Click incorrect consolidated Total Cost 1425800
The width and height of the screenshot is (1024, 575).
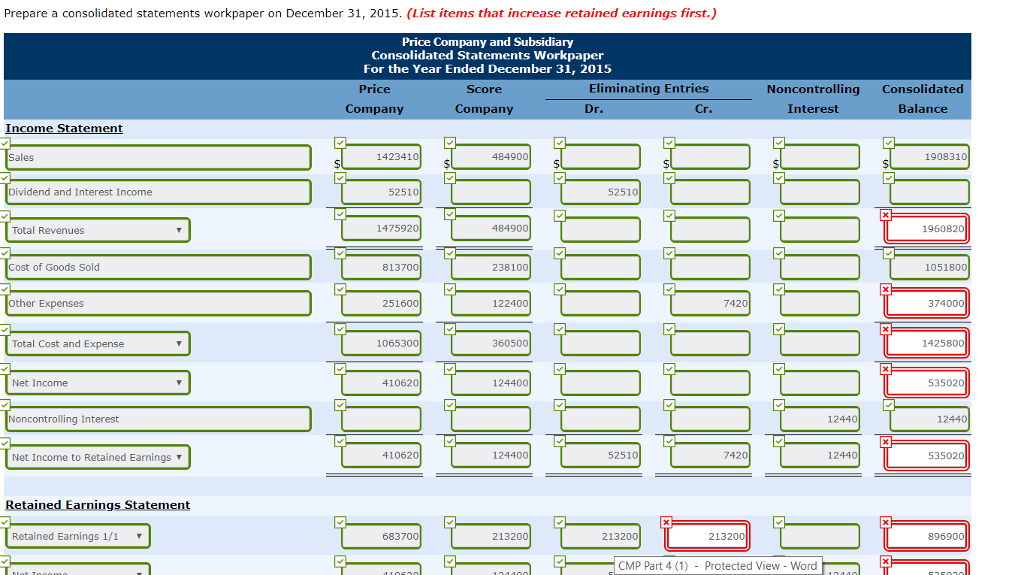click(x=926, y=343)
